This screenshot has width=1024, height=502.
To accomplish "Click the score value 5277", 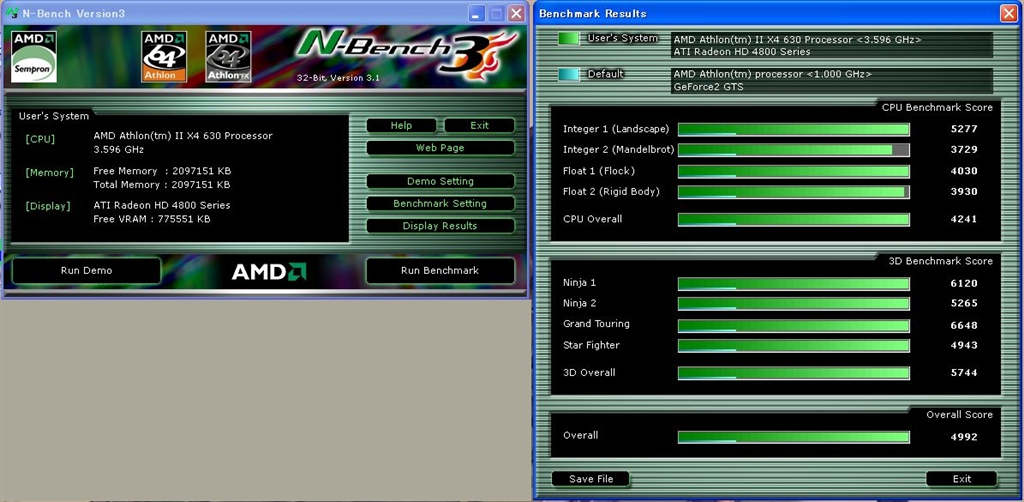I will (x=964, y=129).
